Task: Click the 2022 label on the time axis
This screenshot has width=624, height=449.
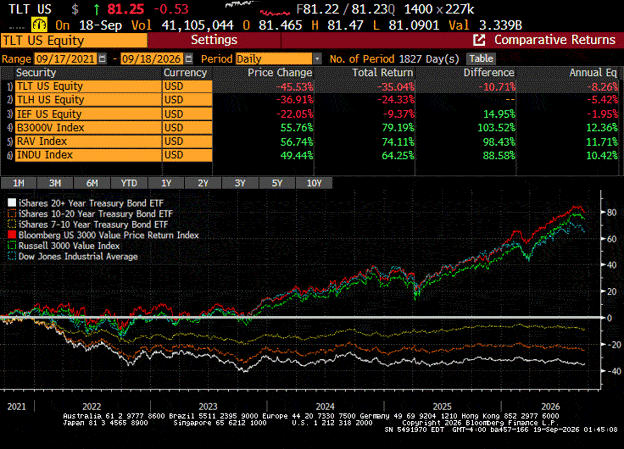Action: tap(92, 406)
